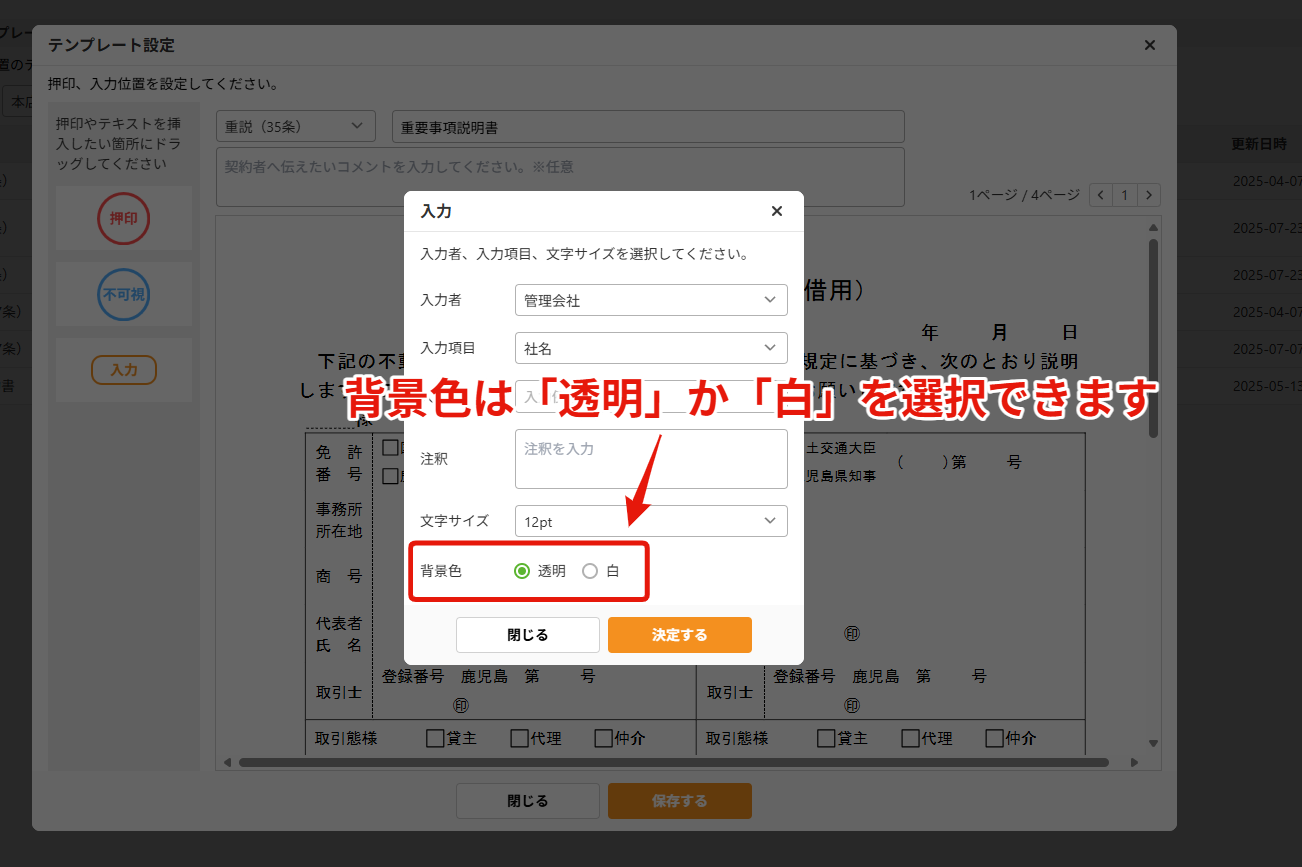
Task: Close the テンプレート設定 dialog with X
Action: click(1150, 45)
